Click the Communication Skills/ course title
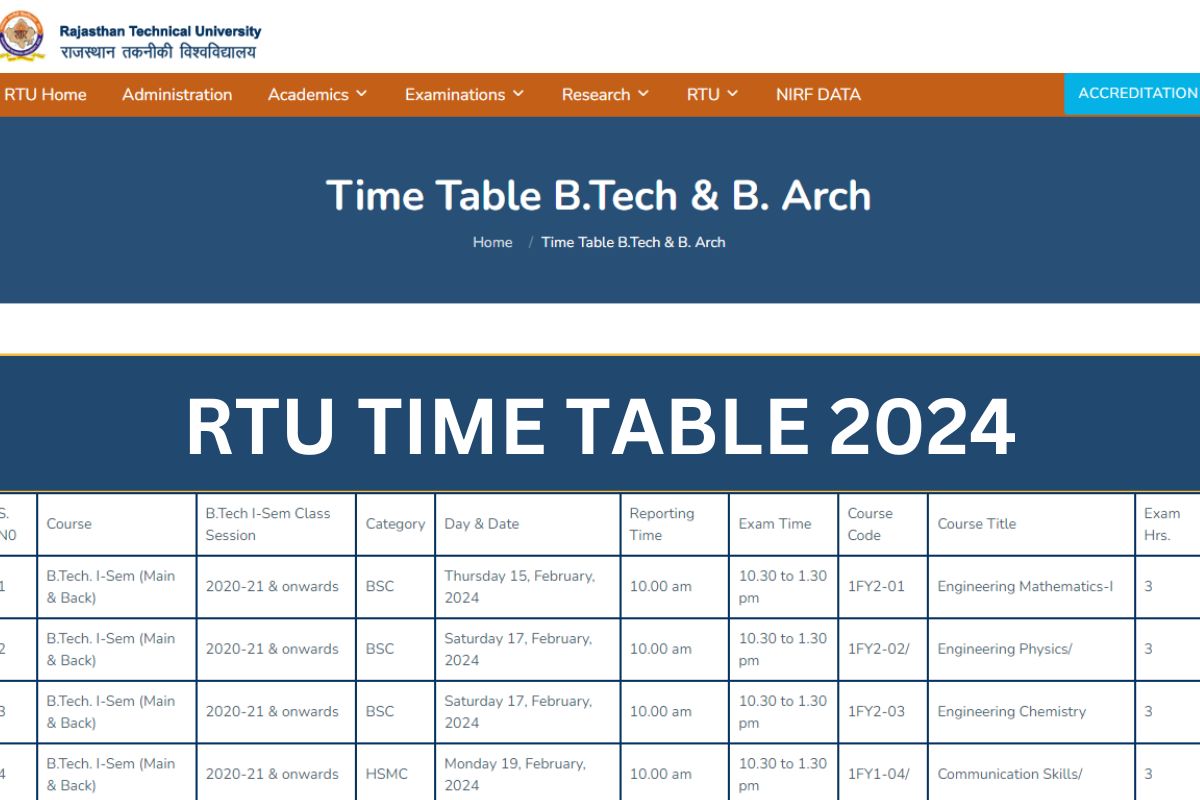 pyautogui.click(x=1010, y=774)
